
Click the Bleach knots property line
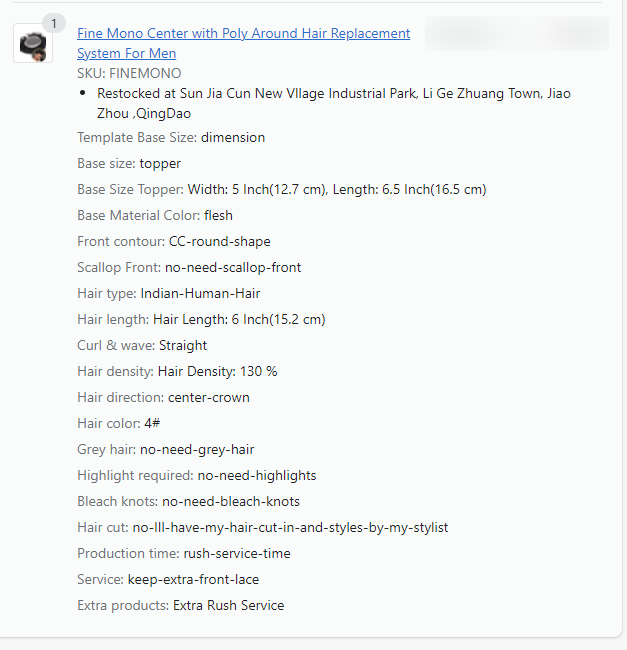point(188,501)
